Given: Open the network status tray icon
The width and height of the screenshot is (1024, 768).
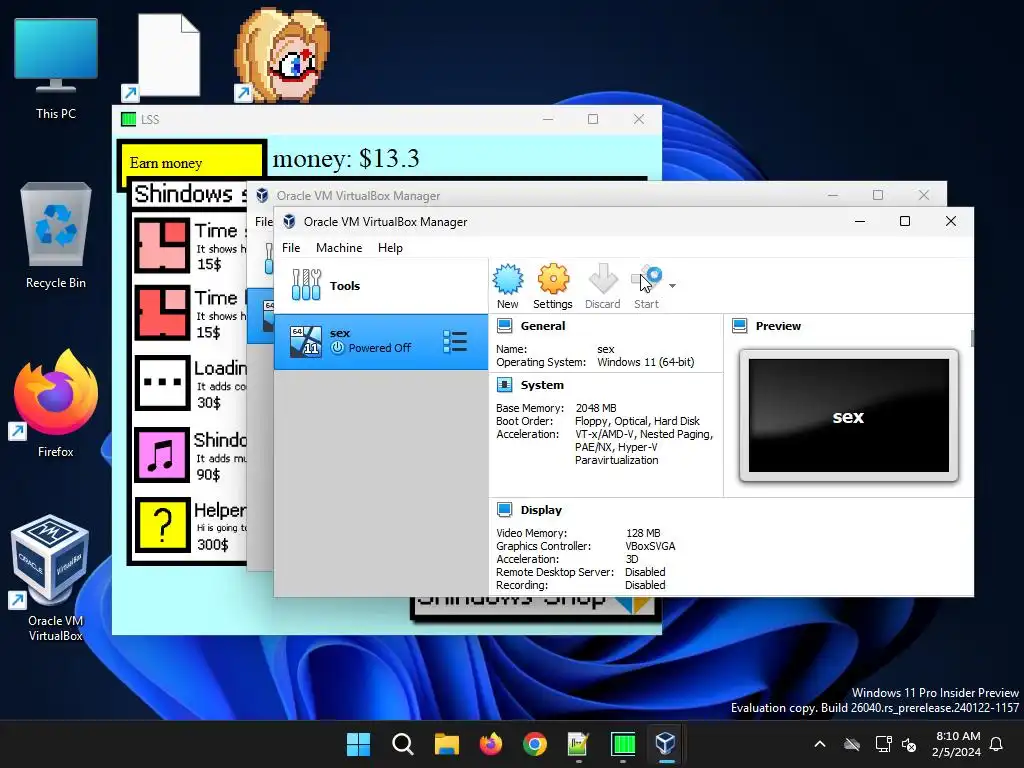Looking at the screenshot, I should tap(883, 744).
